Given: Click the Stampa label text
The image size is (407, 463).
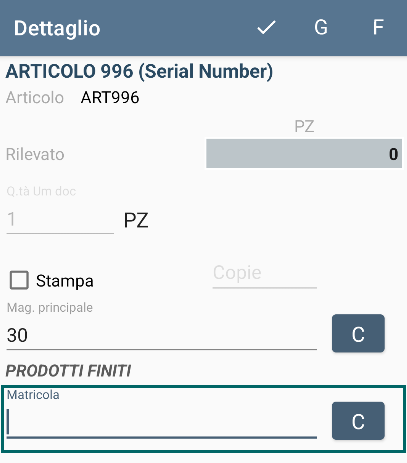Looking at the screenshot, I should [x=65, y=281].
